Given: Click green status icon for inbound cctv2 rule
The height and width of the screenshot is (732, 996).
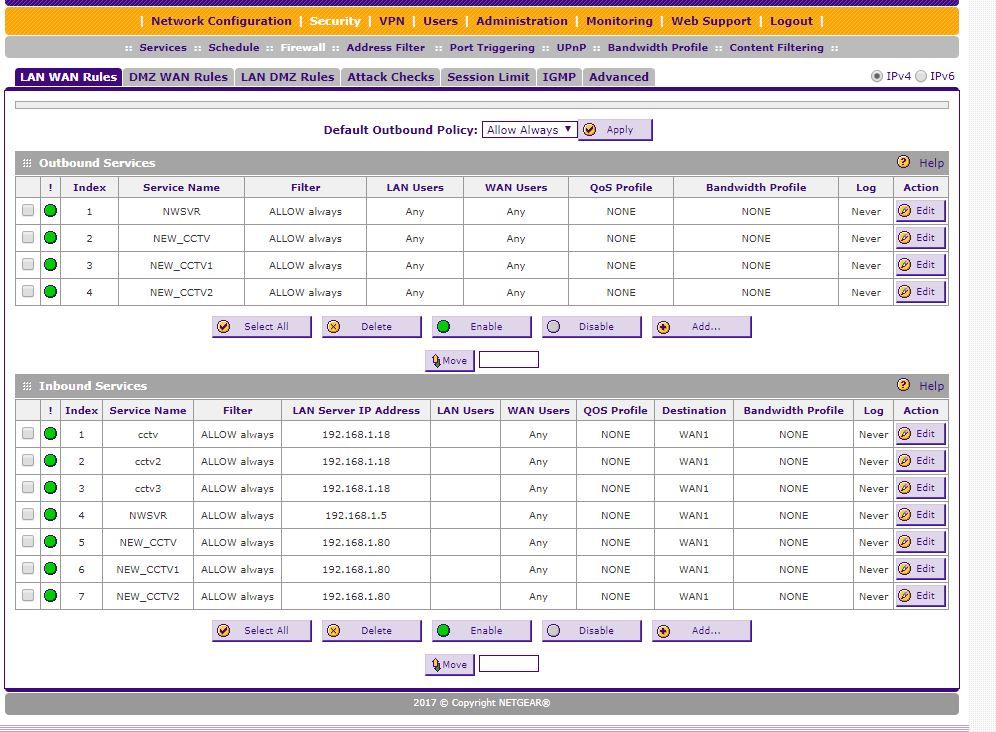Looking at the screenshot, I should (50, 461).
